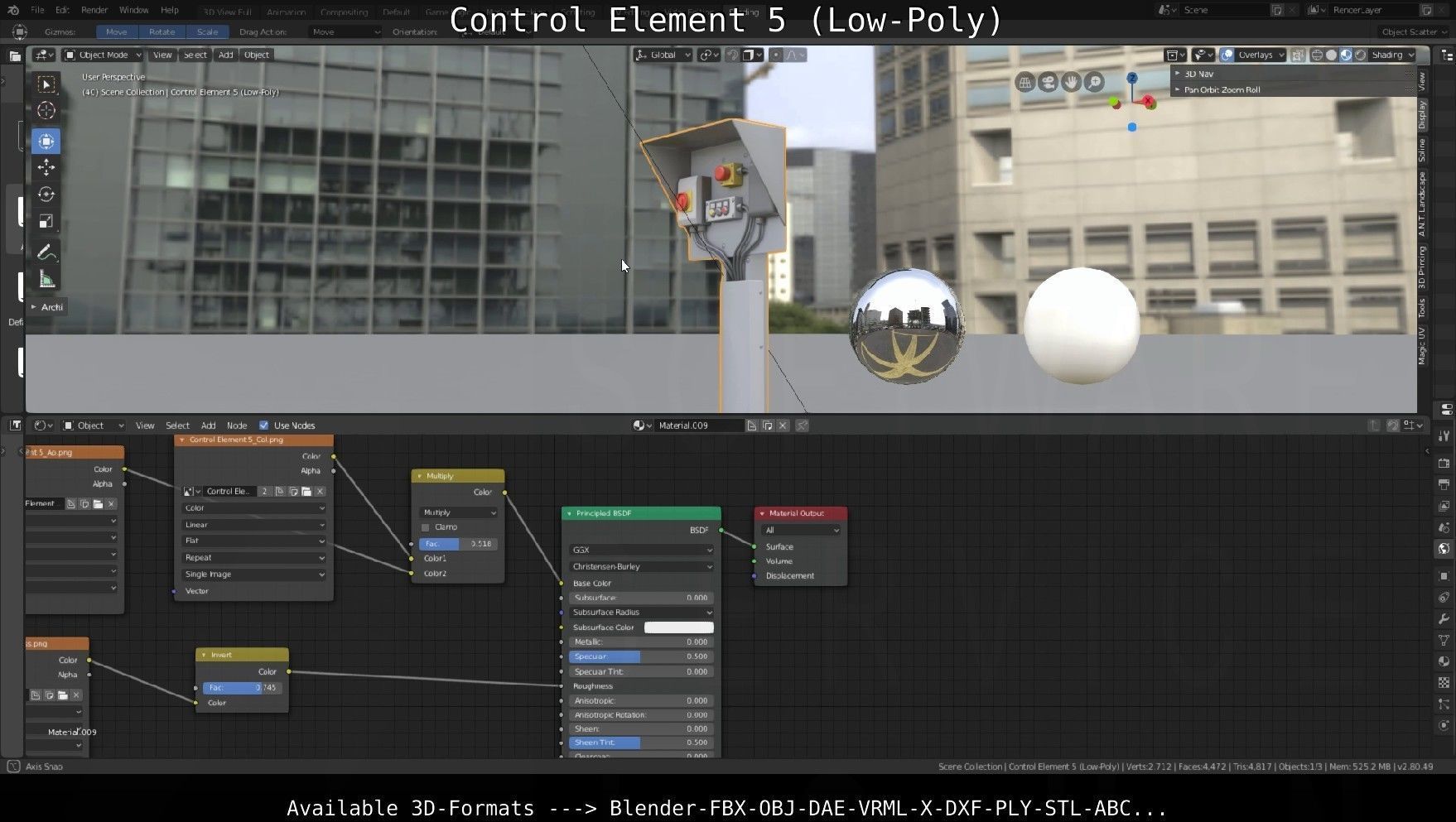Screen dimensions: 1456x822
Task: Open the 3D viewport Object menu
Action: [256, 55]
